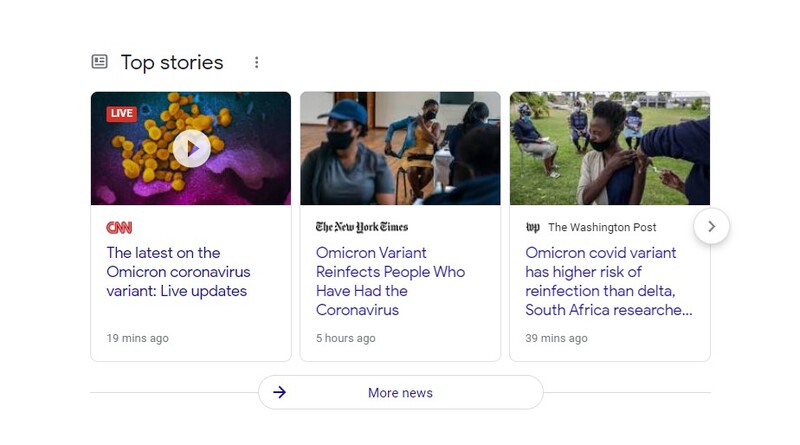Screen dimensions: 800x445
Task: Open the Omicron Variant Reinfects People headline
Action: tap(390, 281)
